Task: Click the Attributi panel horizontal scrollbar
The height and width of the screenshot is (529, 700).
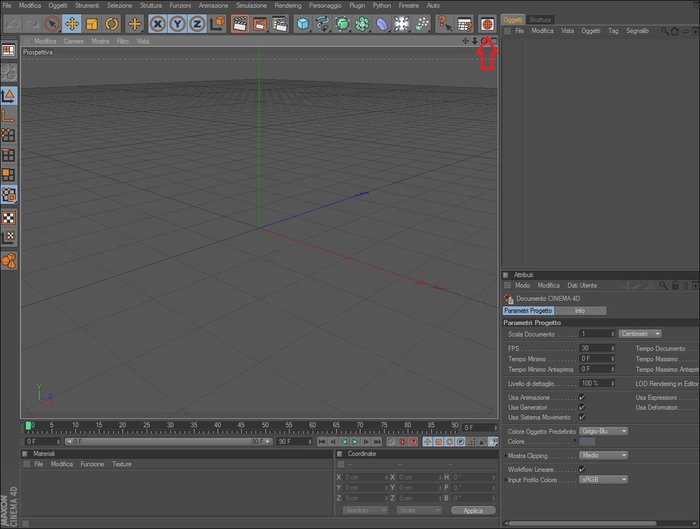Action: point(583,523)
